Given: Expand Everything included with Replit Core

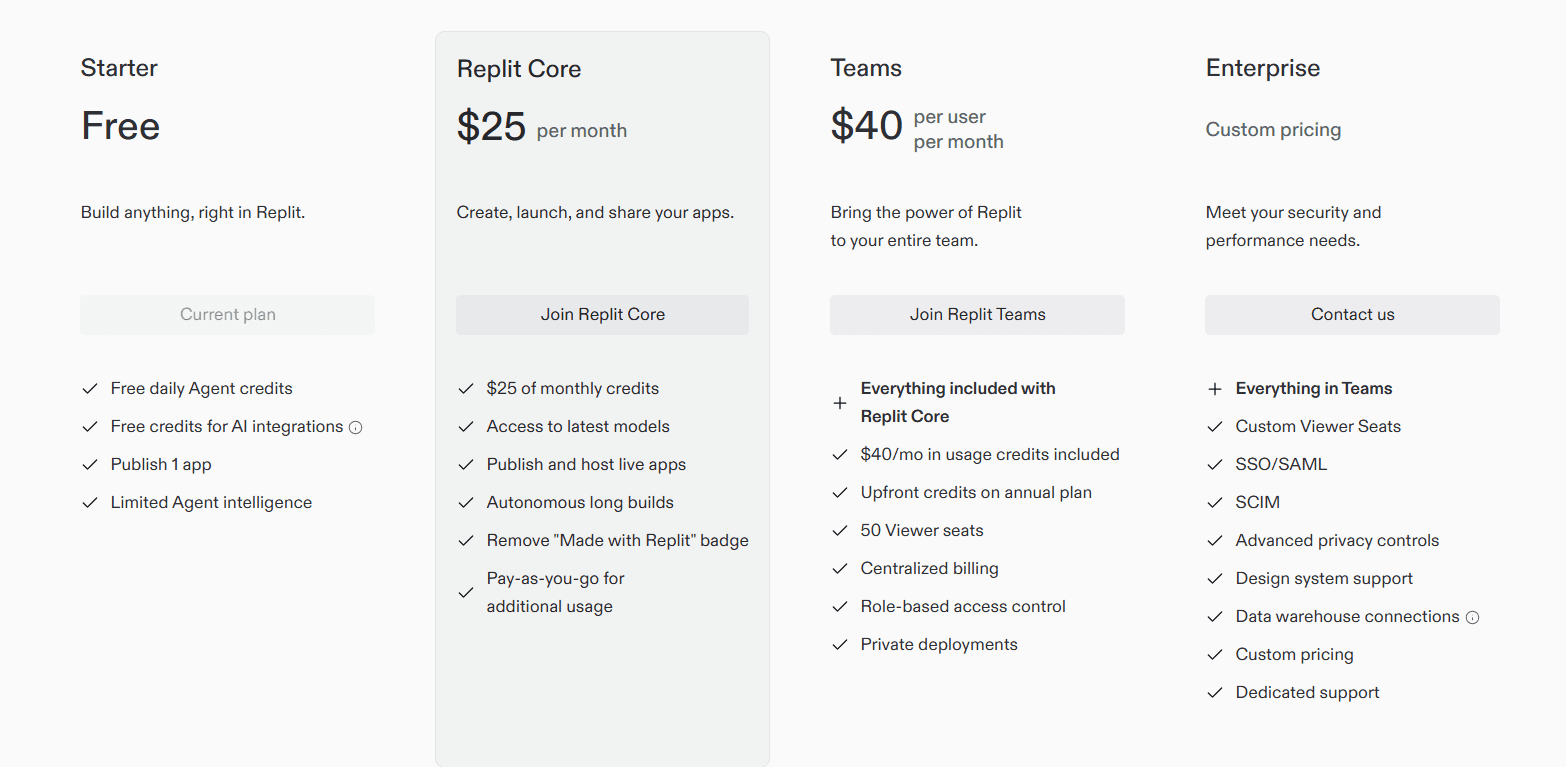Looking at the screenshot, I should pos(840,402).
